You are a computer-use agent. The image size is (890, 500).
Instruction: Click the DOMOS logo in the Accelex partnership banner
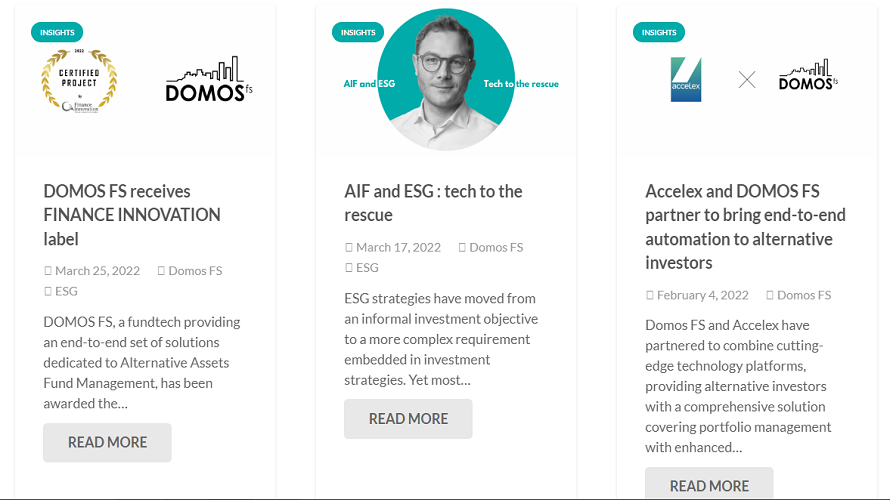point(808,76)
